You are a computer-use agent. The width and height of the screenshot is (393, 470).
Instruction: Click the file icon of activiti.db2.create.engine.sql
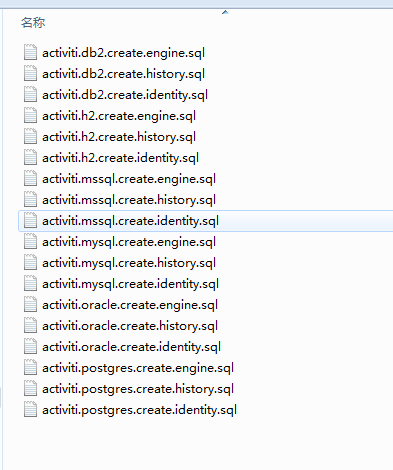[30, 53]
